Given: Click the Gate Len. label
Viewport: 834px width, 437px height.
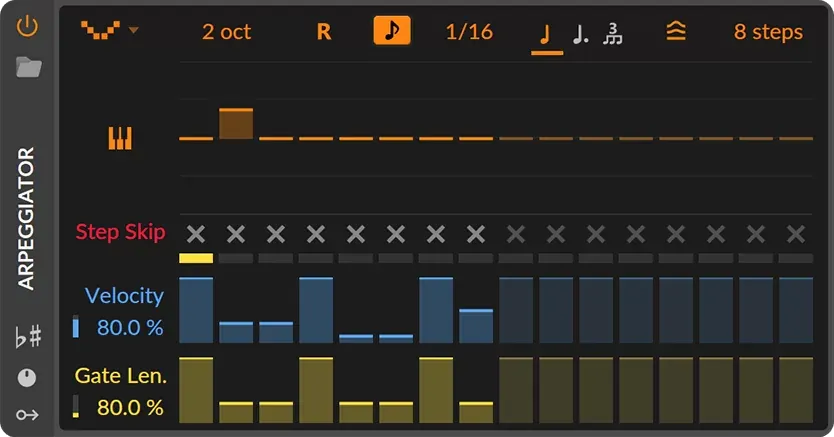Looking at the screenshot, I should click(121, 376).
